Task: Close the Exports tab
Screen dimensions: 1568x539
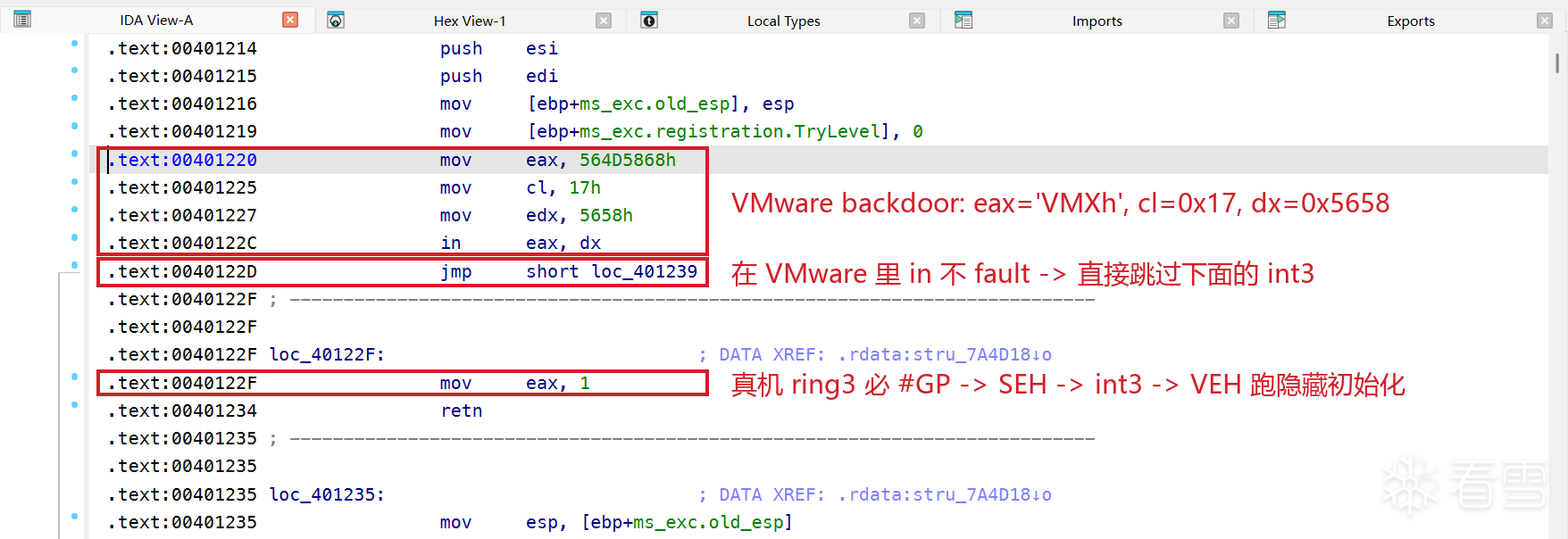Action: click(x=1545, y=20)
